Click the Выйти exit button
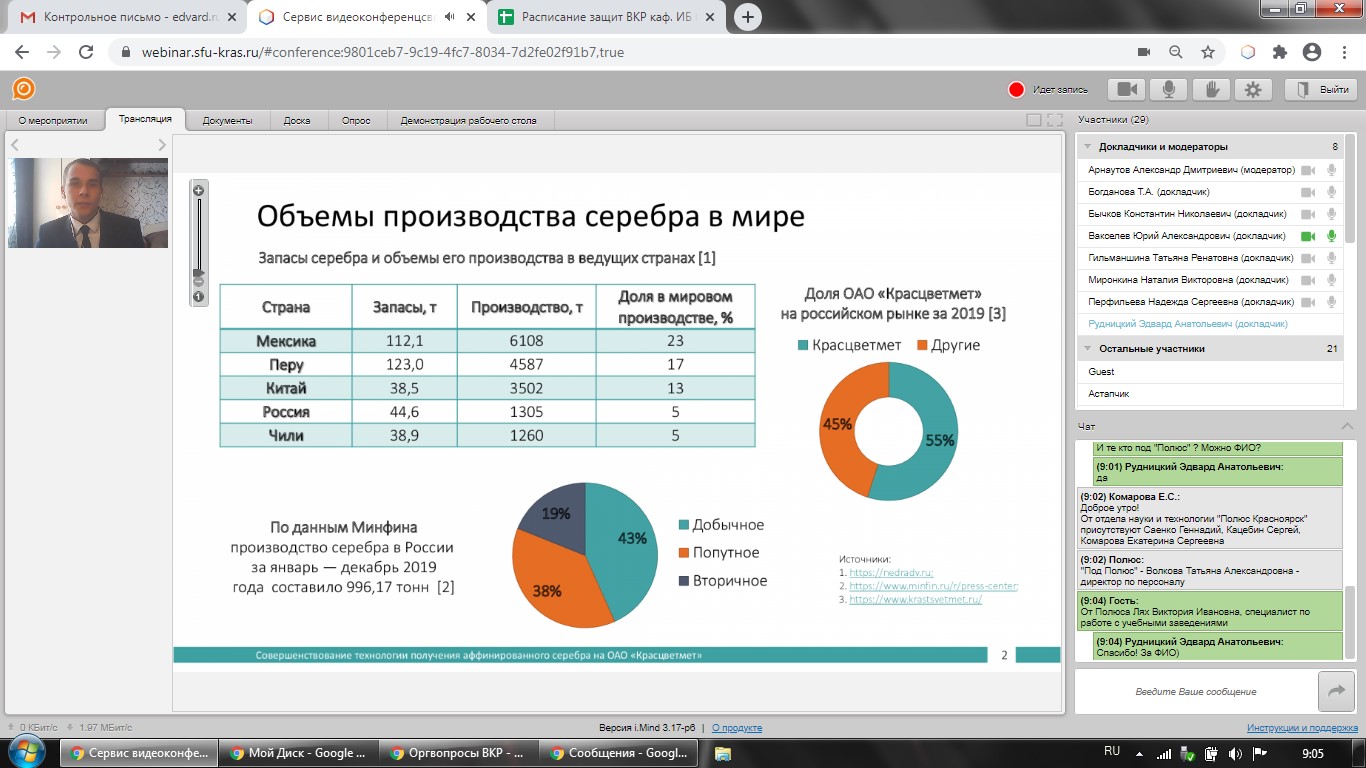The height and width of the screenshot is (768, 1366). 1320,90
